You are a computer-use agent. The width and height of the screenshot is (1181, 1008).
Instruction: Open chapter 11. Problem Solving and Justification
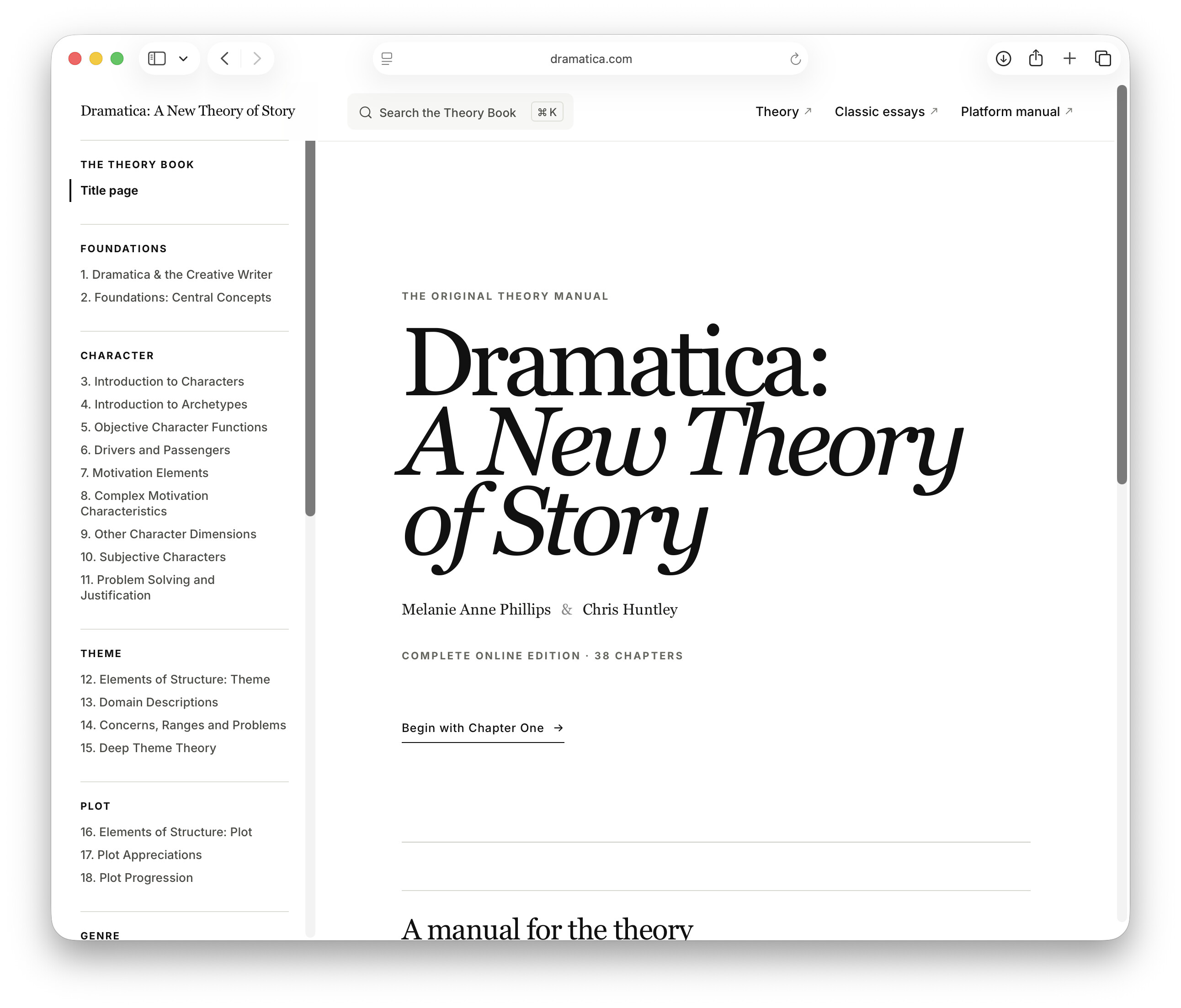click(x=148, y=587)
